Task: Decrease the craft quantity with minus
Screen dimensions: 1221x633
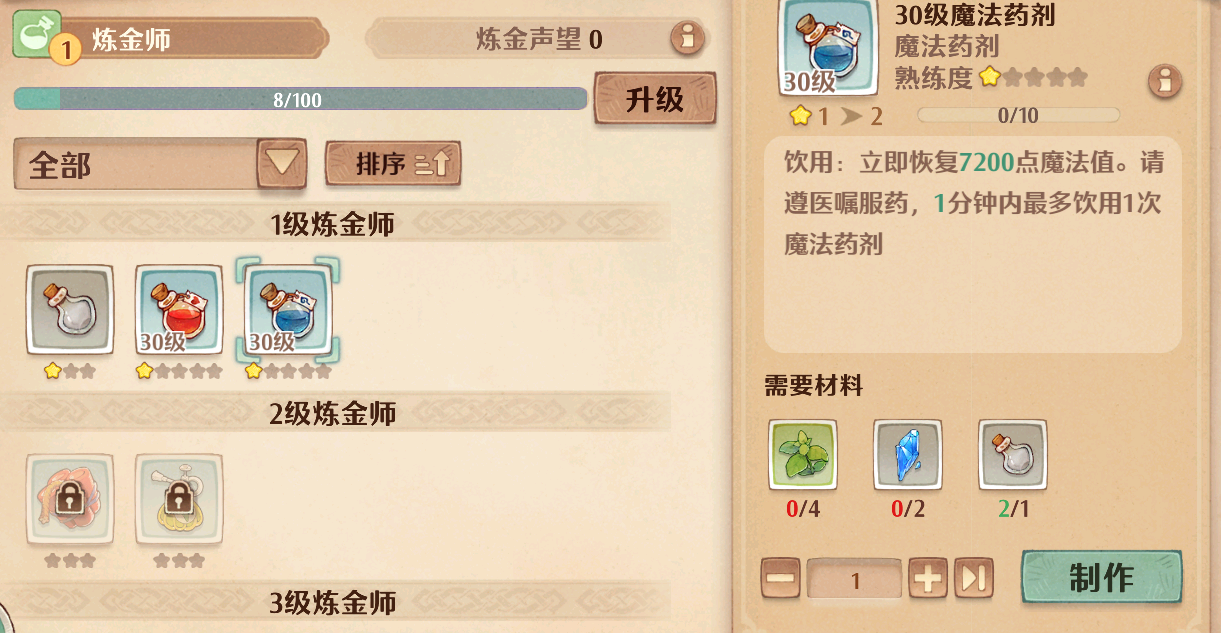Action: tap(780, 579)
